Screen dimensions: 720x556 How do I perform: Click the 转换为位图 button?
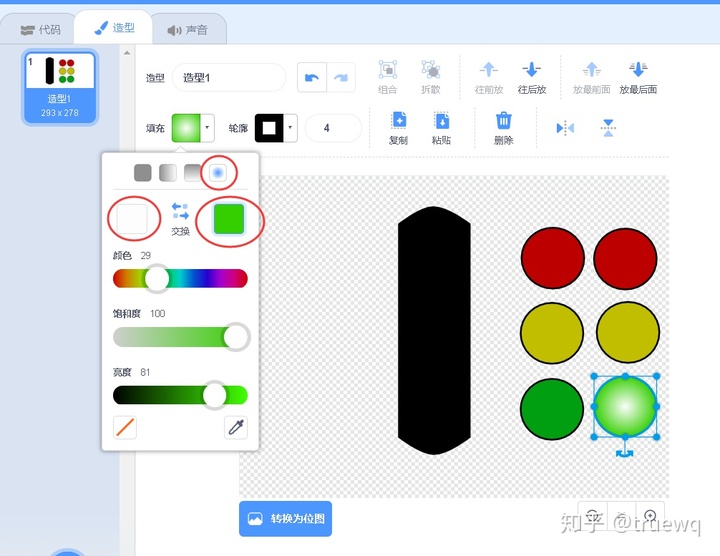[x=286, y=519]
